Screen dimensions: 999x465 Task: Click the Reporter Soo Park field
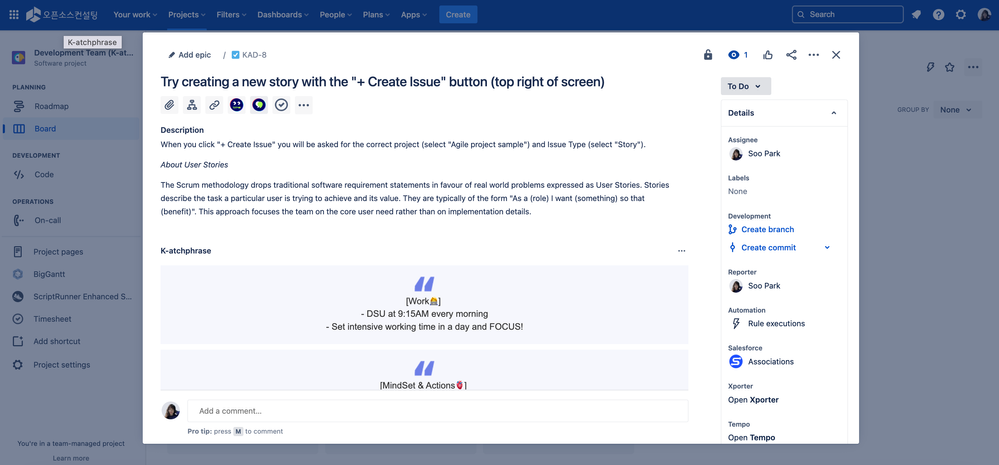[x=754, y=286]
